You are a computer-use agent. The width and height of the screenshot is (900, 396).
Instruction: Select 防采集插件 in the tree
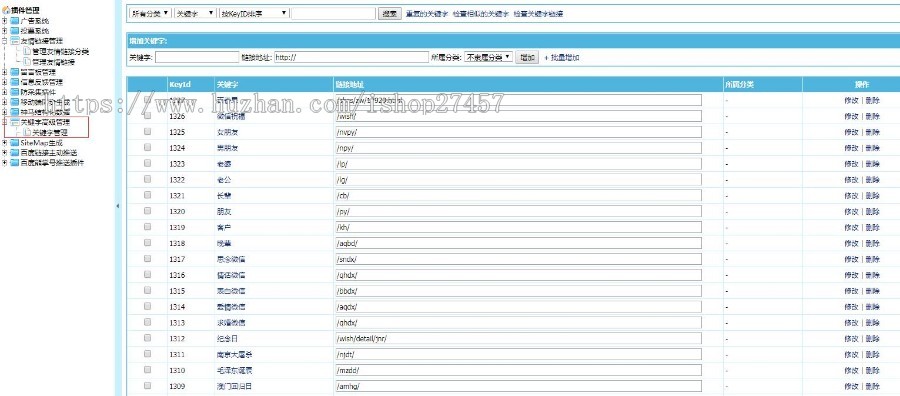coord(38,92)
